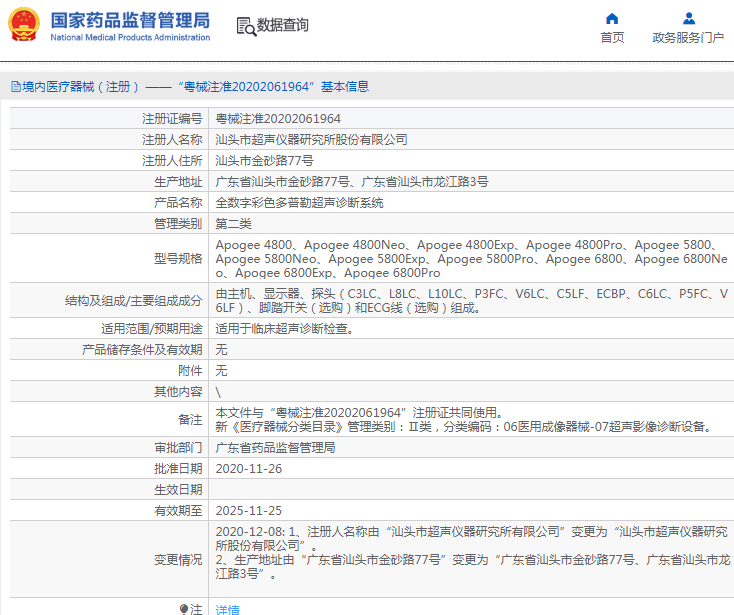The width and height of the screenshot is (734, 615).
Task: Open 政务服务门户 portal link
Action: (x=688, y=37)
